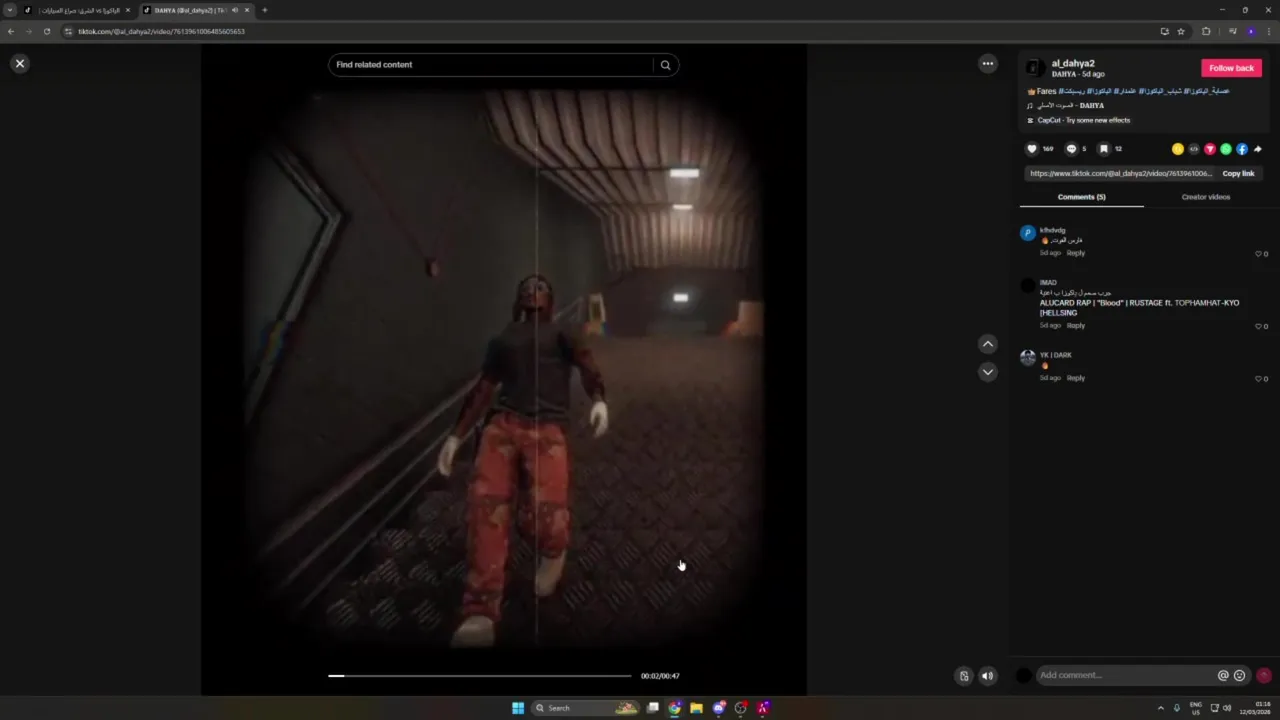Toggle the auto-scroll icon beside volume
Viewport: 1280px width, 720px height.
[x=963, y=676]
